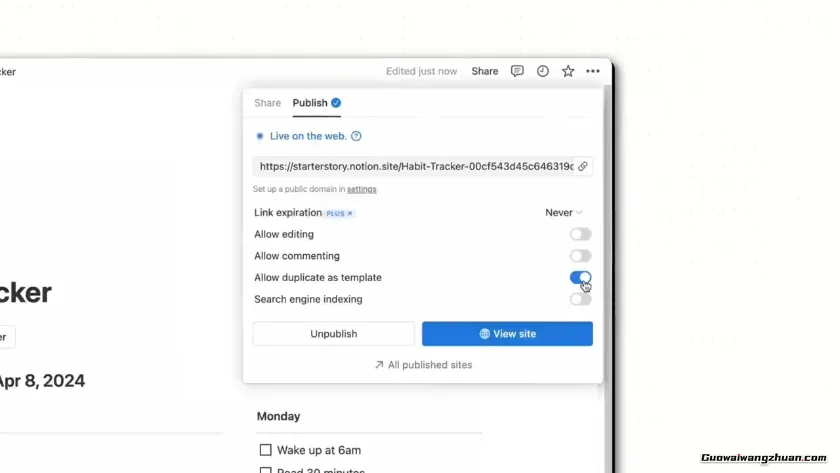Star this page as favorite
This screenshot has height=473, width=840.
[x=568, y=71]
